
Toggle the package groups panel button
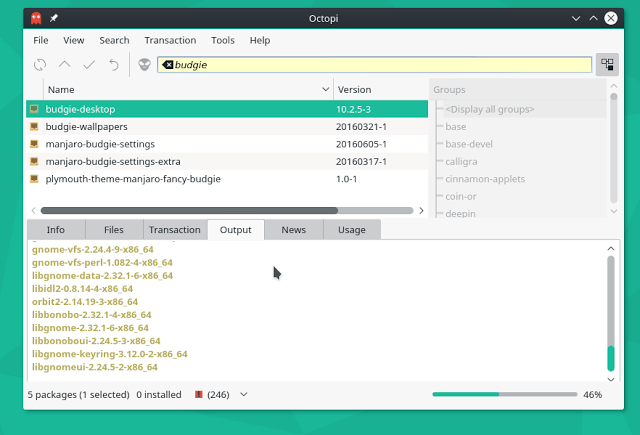606,65
